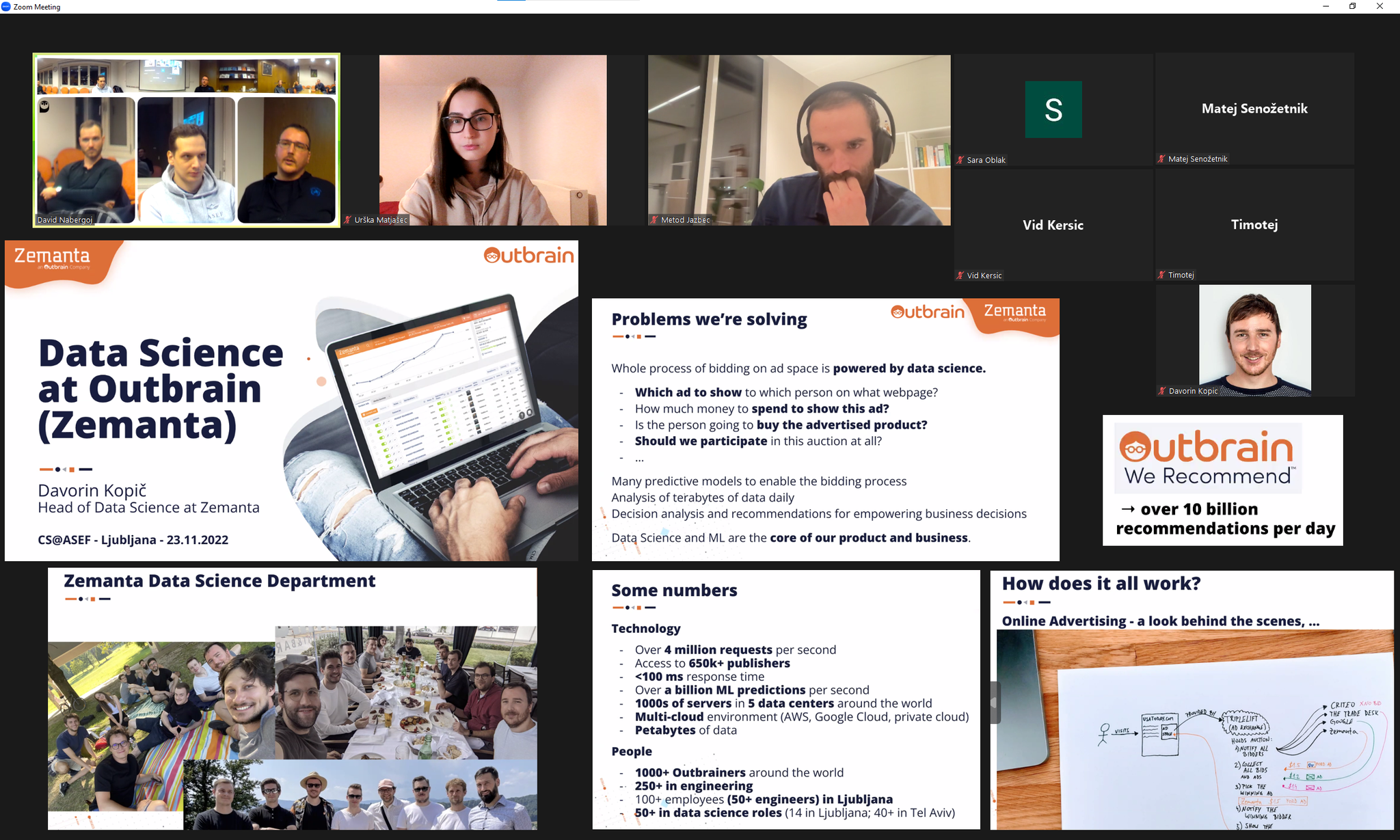Image resolution: width=1400 pixels, height=840 pixels.
Task: Click the collapse arrow on How does it all work slide
Action: [x=995, y=702]
